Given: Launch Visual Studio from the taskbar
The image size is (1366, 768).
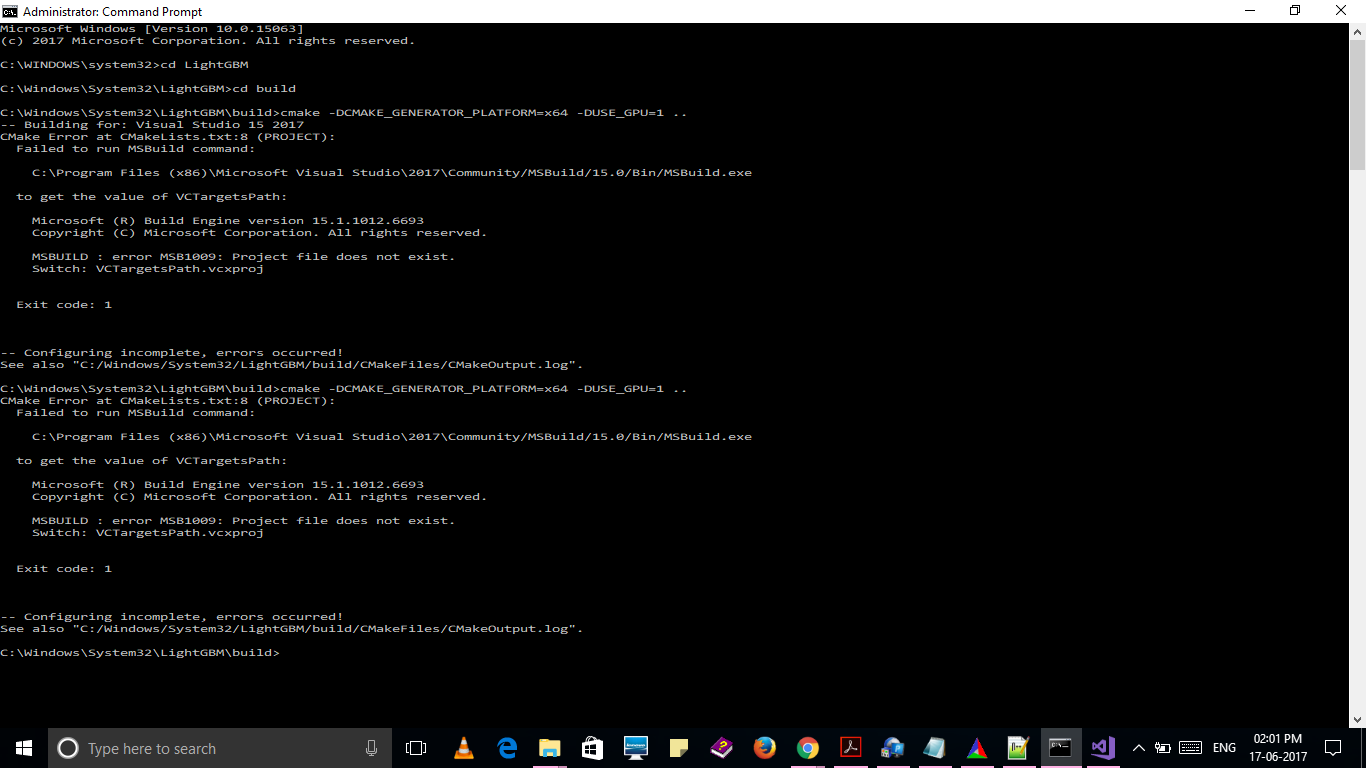Looking at the screenshot, I should tap(1103, 747).
